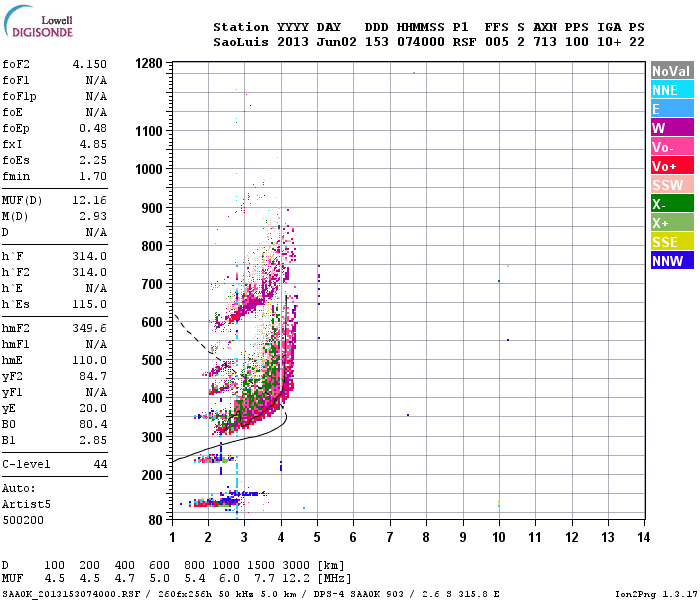
Task: Select the NNE cyan legend swatch
Action: click(672, 90)
